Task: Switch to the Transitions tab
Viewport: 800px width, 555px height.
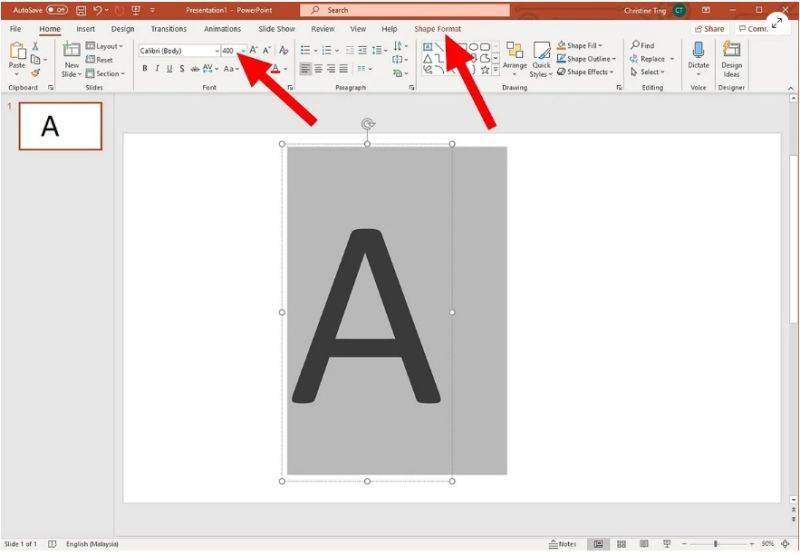Action: point(169,29)
